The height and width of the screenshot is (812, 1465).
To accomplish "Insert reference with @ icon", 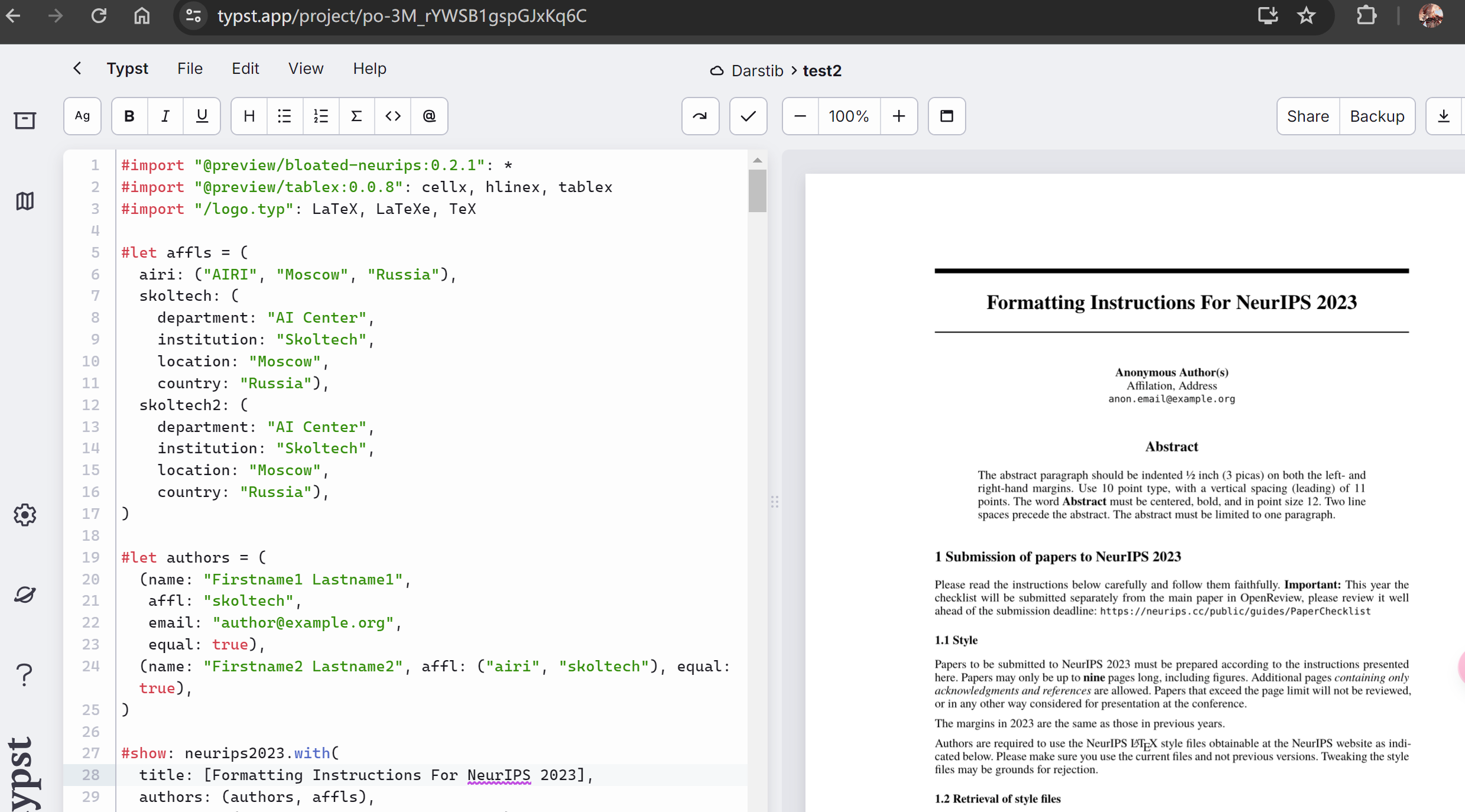I will (x=429, y=116).
